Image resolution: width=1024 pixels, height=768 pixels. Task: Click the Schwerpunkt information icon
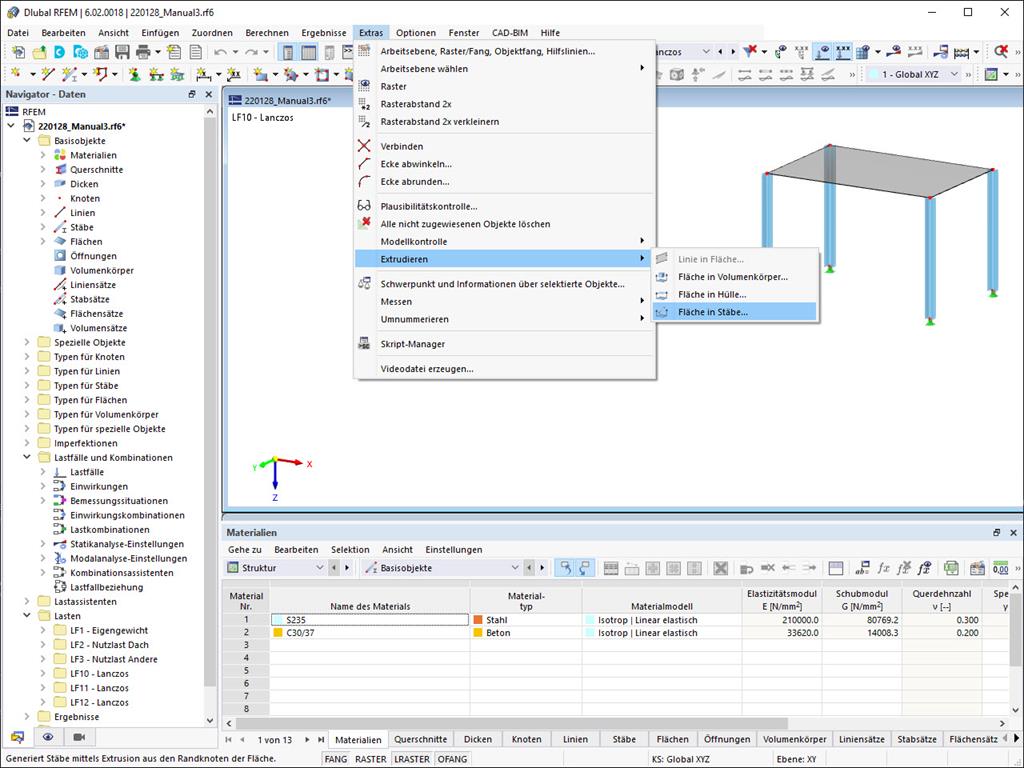click(364, 283)
